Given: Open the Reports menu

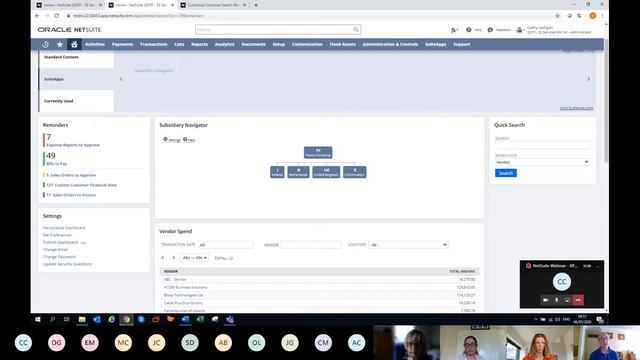Looking at the screenshot, I should 200,44.
